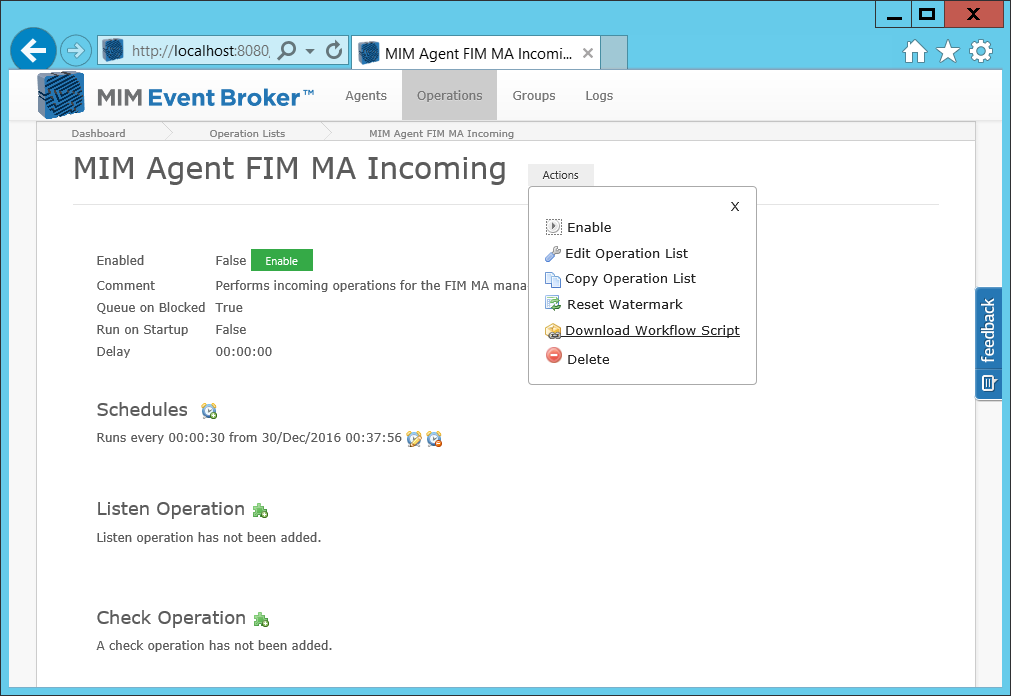Go to Operation Lists breadcrumb
Viewport: 1011px width, 696px height.
click(247, 134)
